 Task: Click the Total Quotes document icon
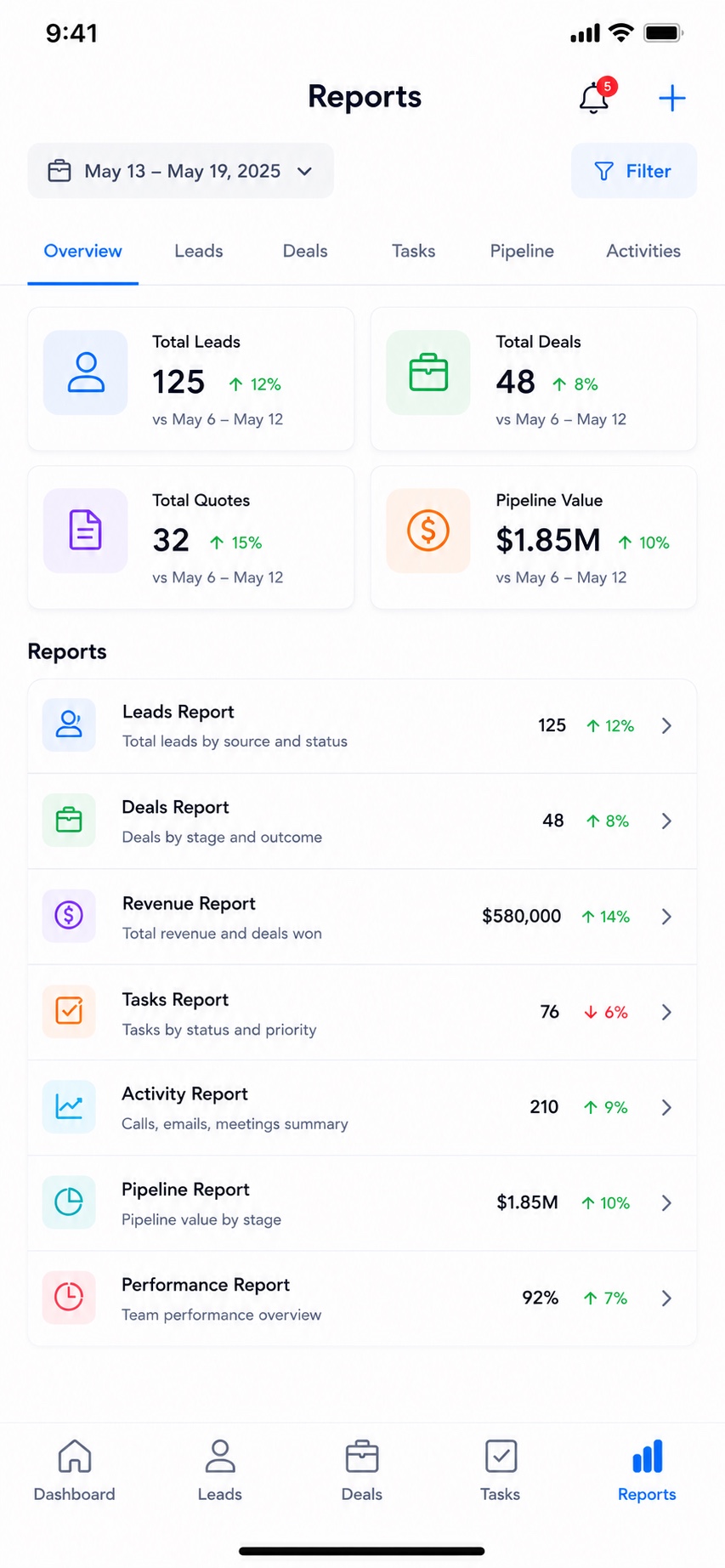click(x=86, y=531)
